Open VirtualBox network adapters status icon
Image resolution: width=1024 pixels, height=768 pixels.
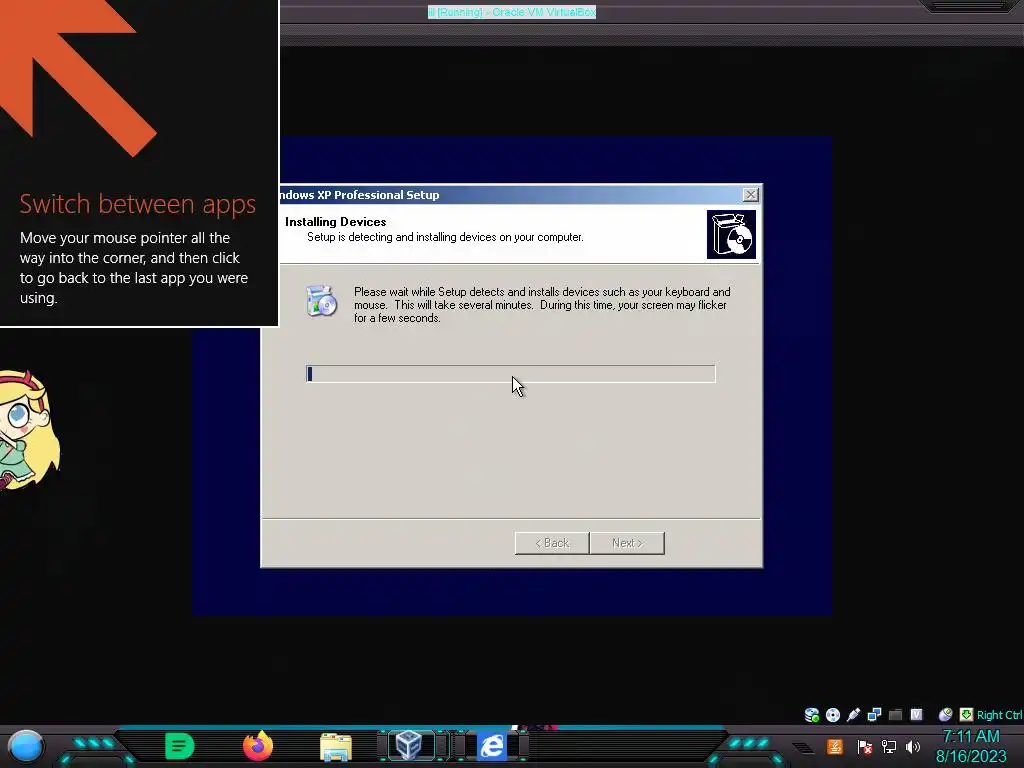874,714
